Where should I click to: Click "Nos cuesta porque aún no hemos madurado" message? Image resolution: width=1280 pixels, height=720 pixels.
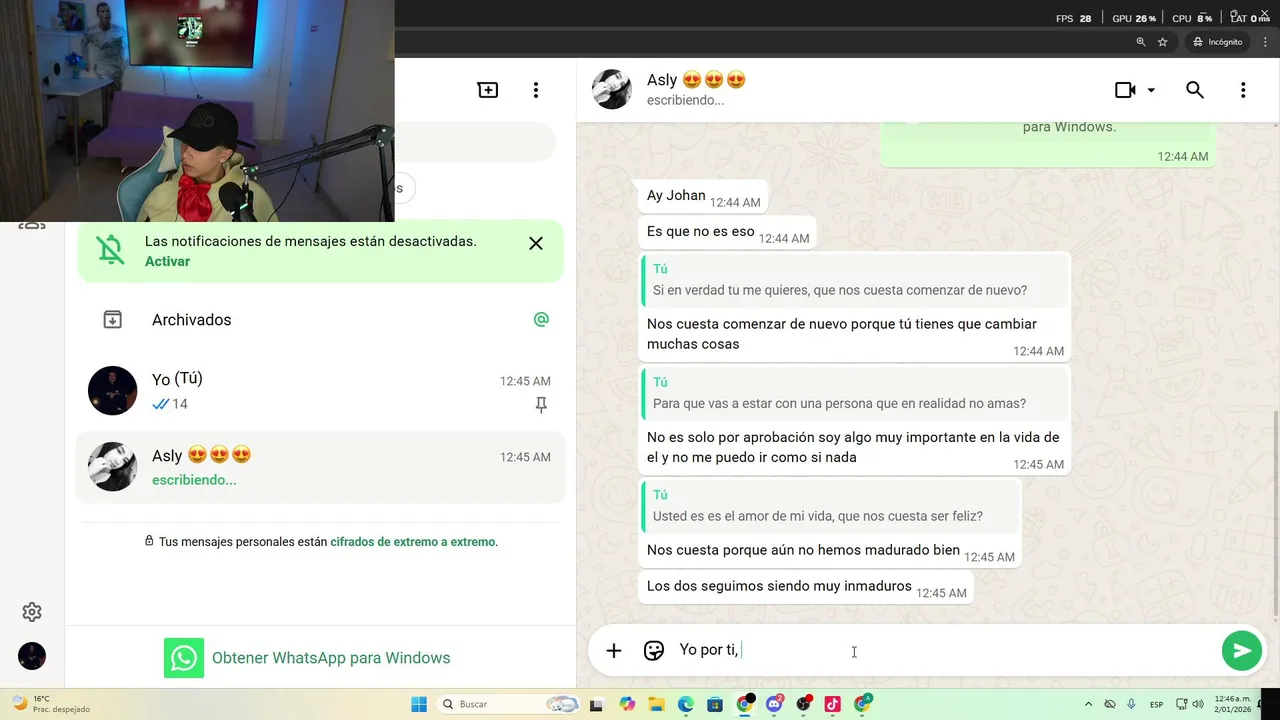click(x=803, y=550)
